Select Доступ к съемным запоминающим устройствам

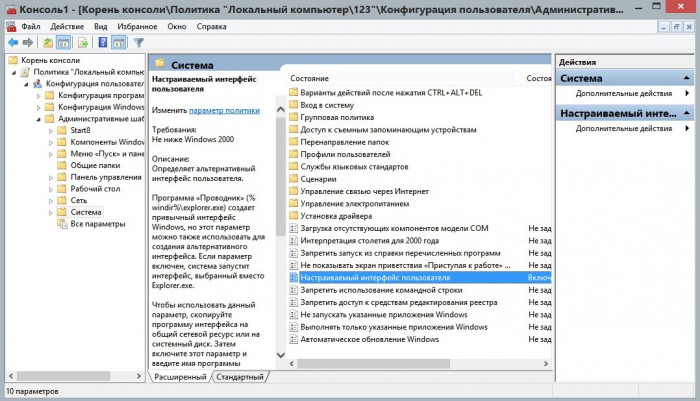point(388,129)
